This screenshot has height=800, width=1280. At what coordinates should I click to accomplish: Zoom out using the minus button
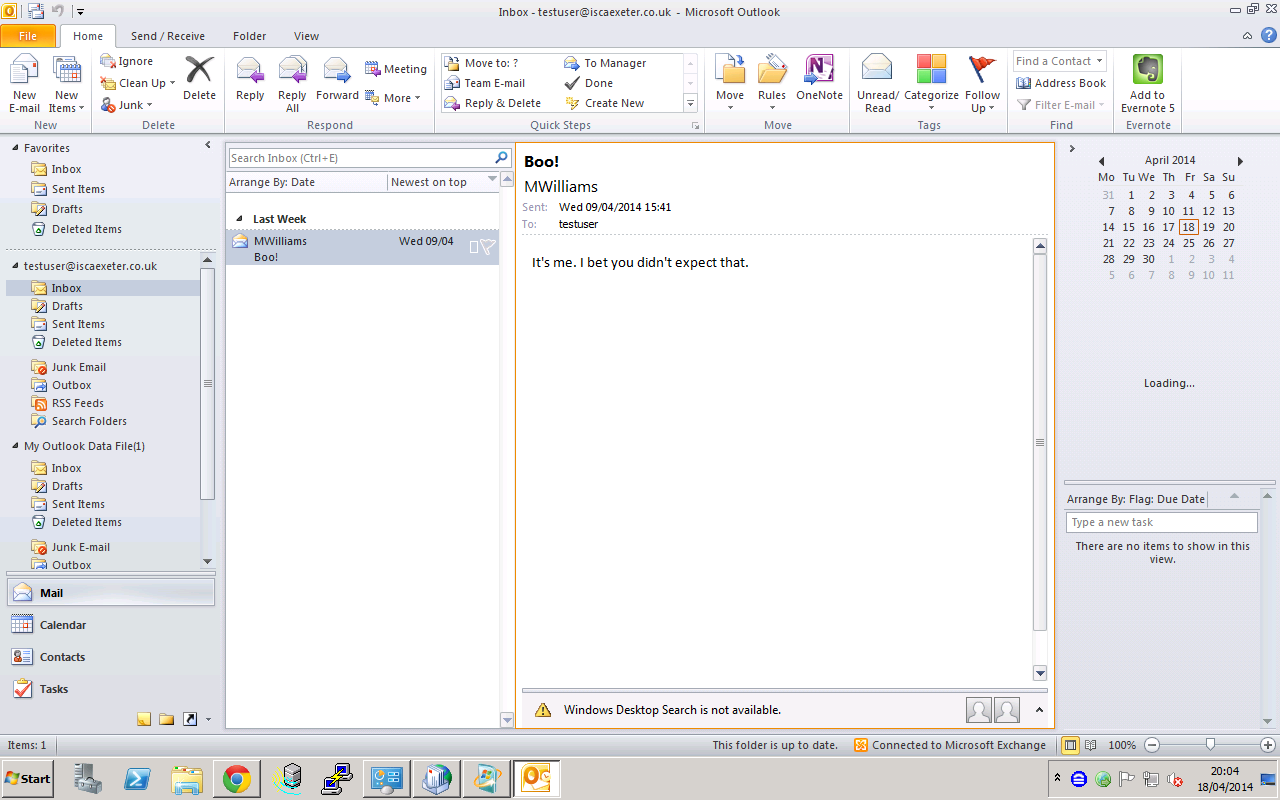point(1151,745)
